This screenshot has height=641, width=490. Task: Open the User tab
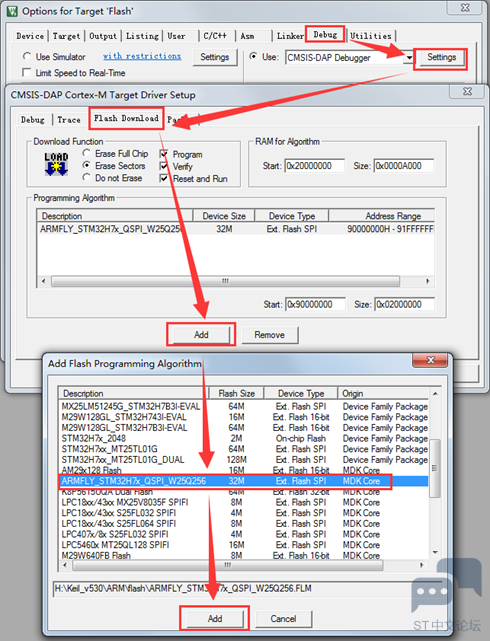pos(176,36)
